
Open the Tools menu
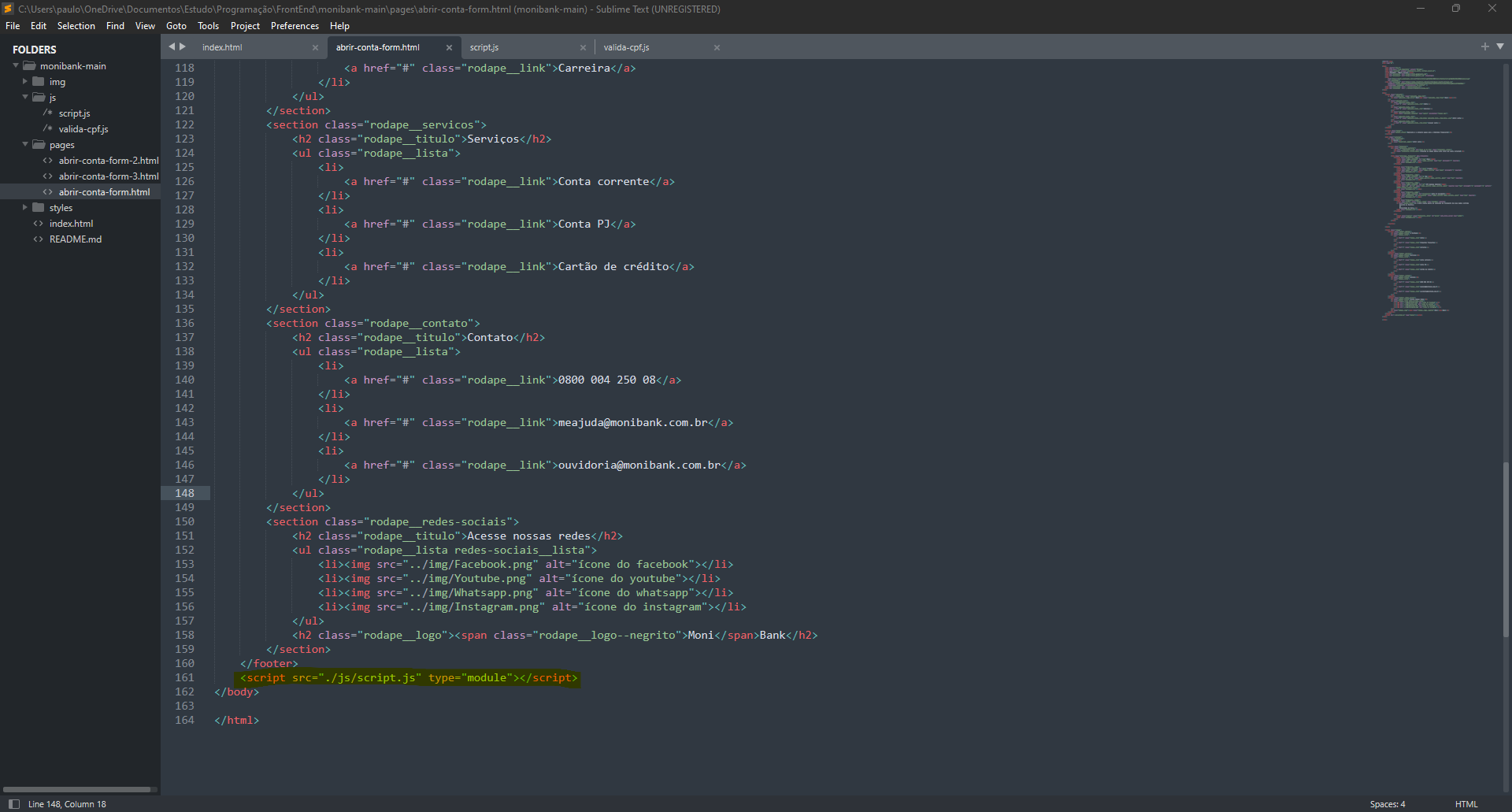(x=209, y=26)
